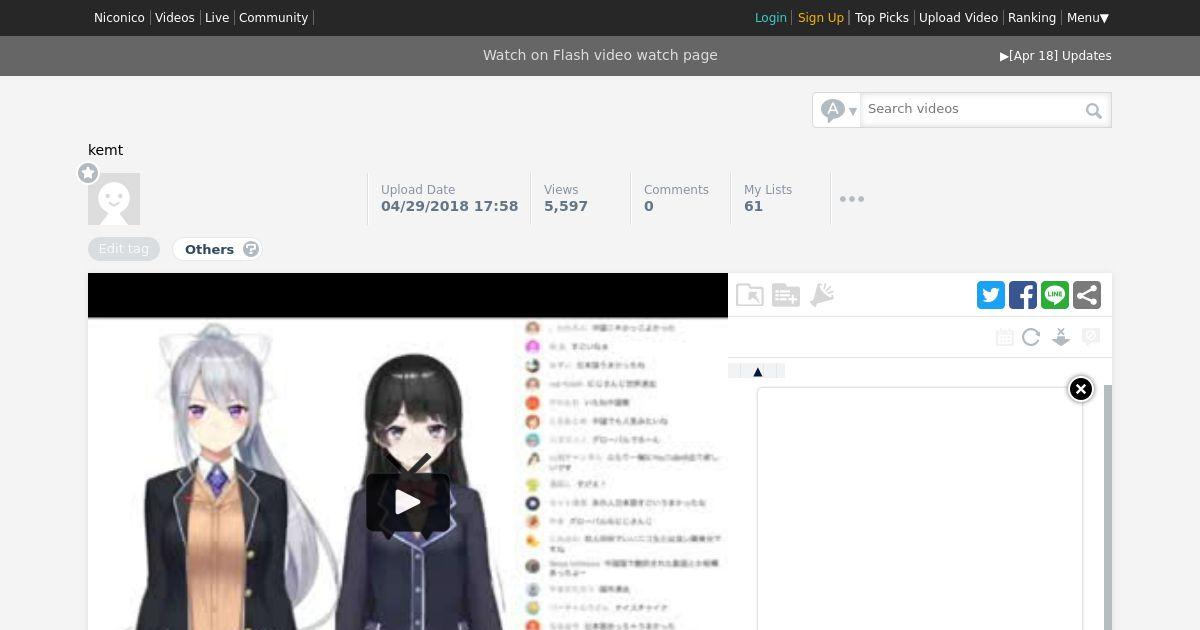Open Top Picks page

click(x=882, y=18)
